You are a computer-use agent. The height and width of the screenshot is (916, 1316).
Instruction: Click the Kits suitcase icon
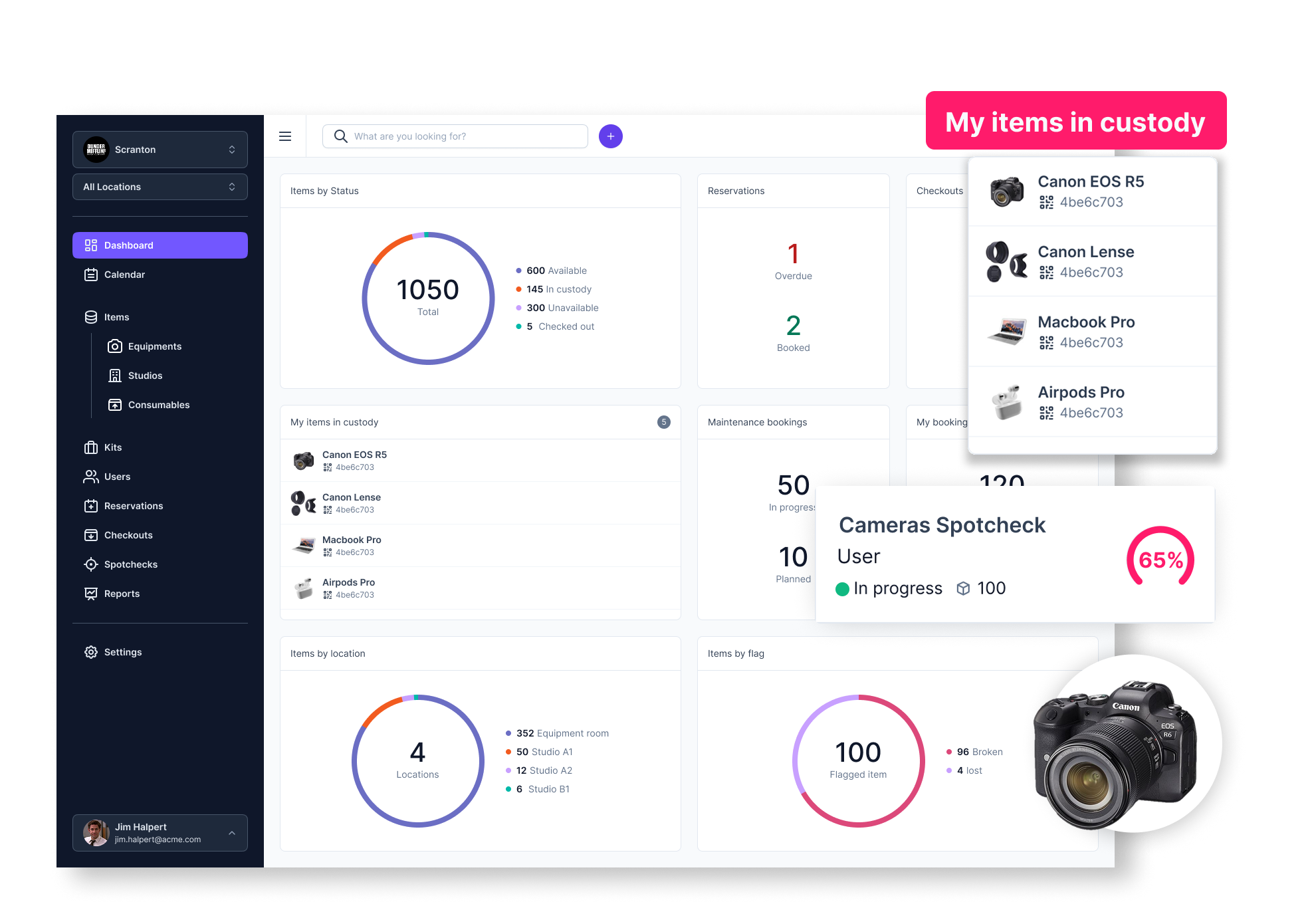[x=91, y=447]
